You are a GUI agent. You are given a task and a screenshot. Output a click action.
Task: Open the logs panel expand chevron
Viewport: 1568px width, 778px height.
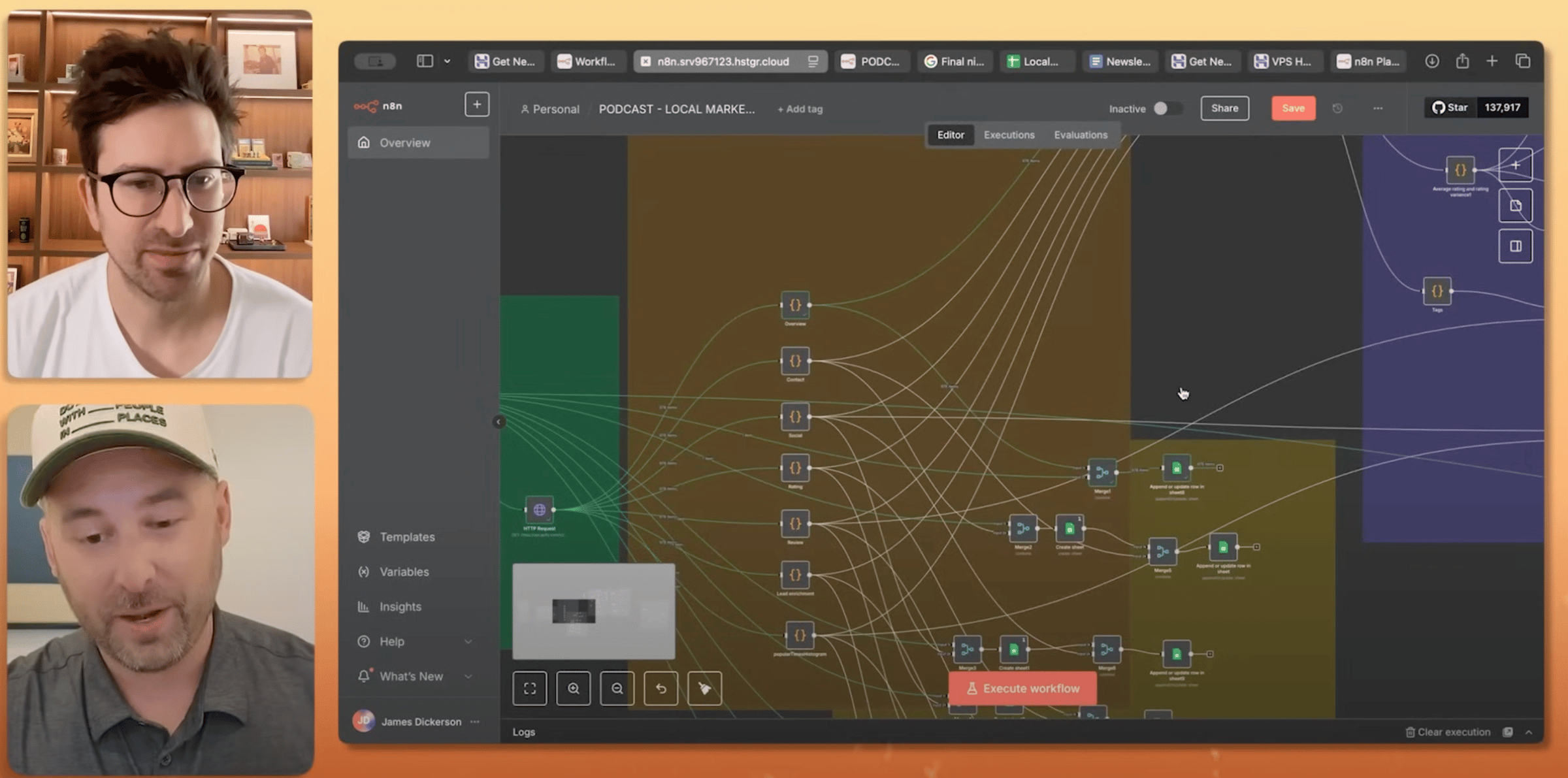(1529, 732)
